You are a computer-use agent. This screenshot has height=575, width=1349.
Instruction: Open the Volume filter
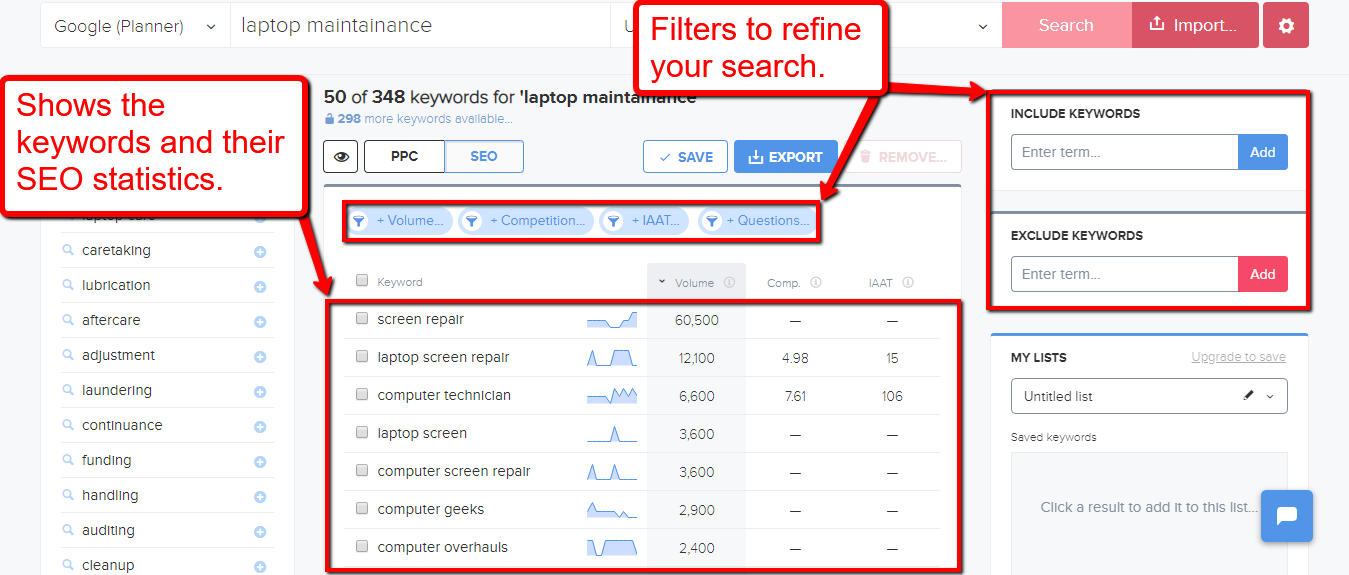point(400,221)
